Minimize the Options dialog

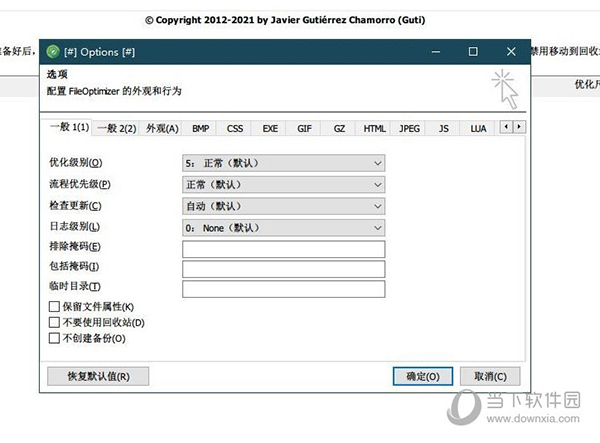click(436, 52)
